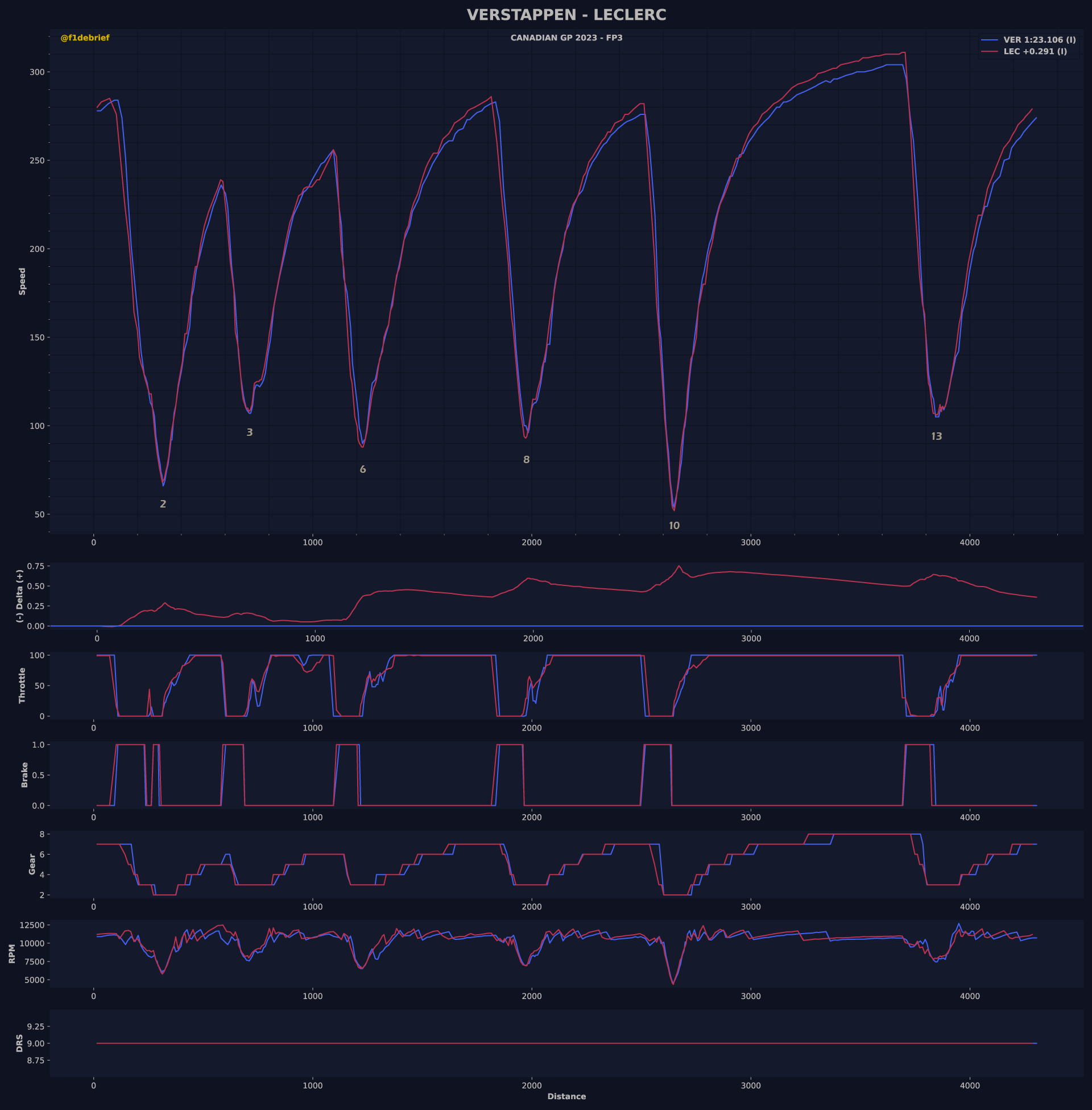Screen dimensions: 1092x1110
Task: Click the red LEC legend line swatch
Action: point(989,52)
